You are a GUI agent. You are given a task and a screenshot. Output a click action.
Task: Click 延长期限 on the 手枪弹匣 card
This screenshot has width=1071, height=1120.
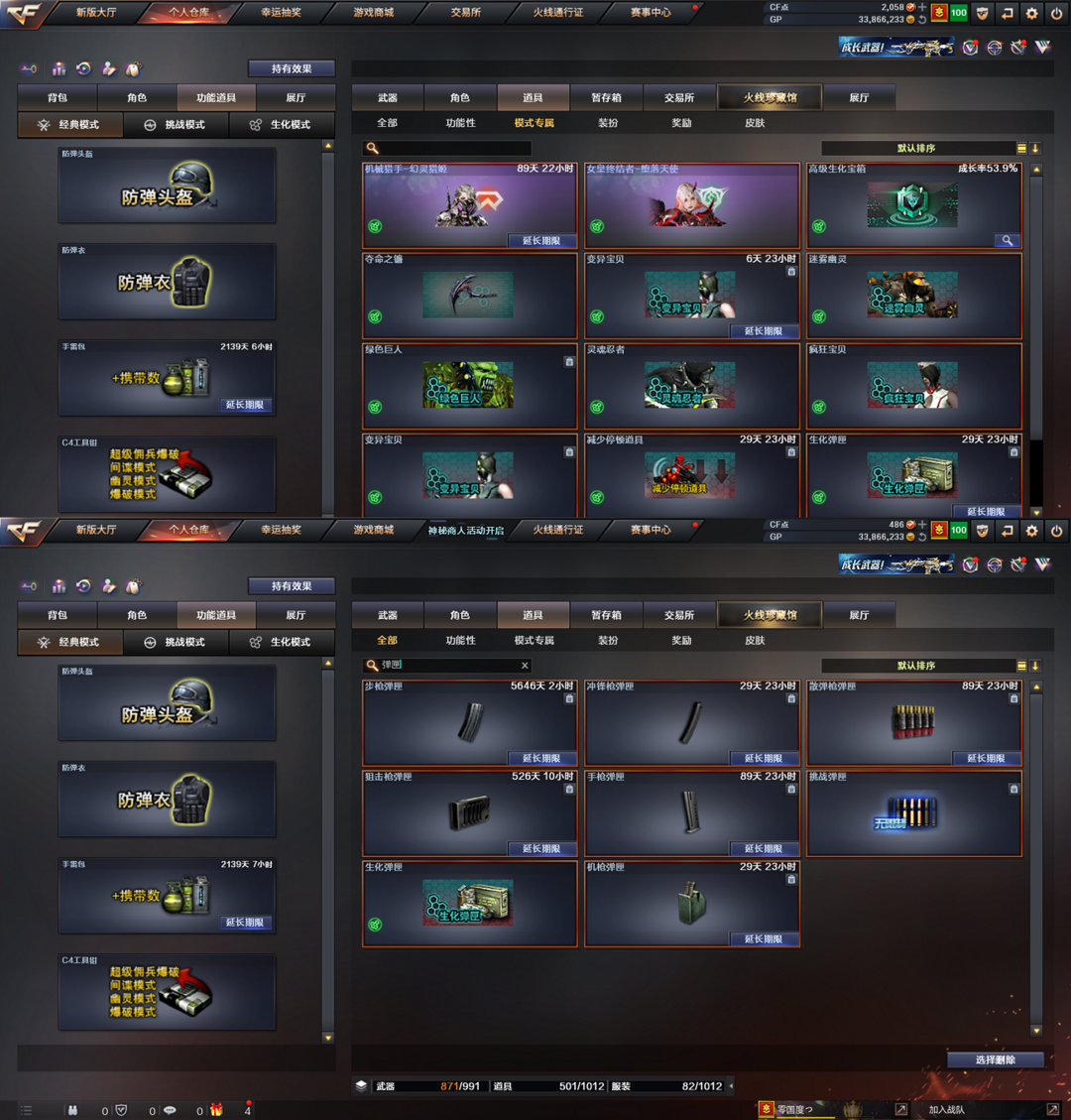coord(764,848)
